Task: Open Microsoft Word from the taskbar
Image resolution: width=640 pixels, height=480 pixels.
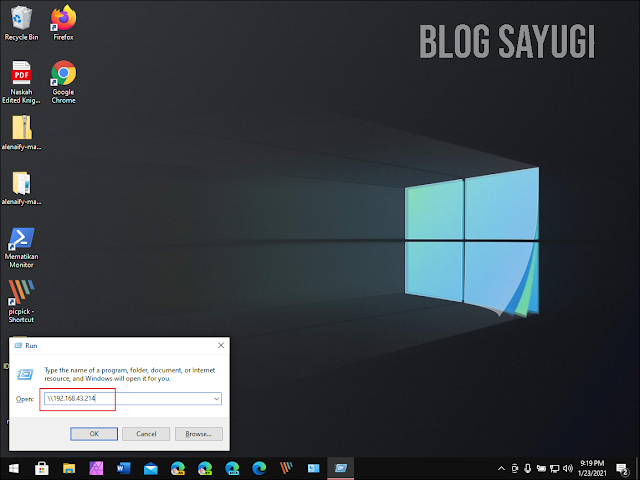Action: click(x=123, y=468)
